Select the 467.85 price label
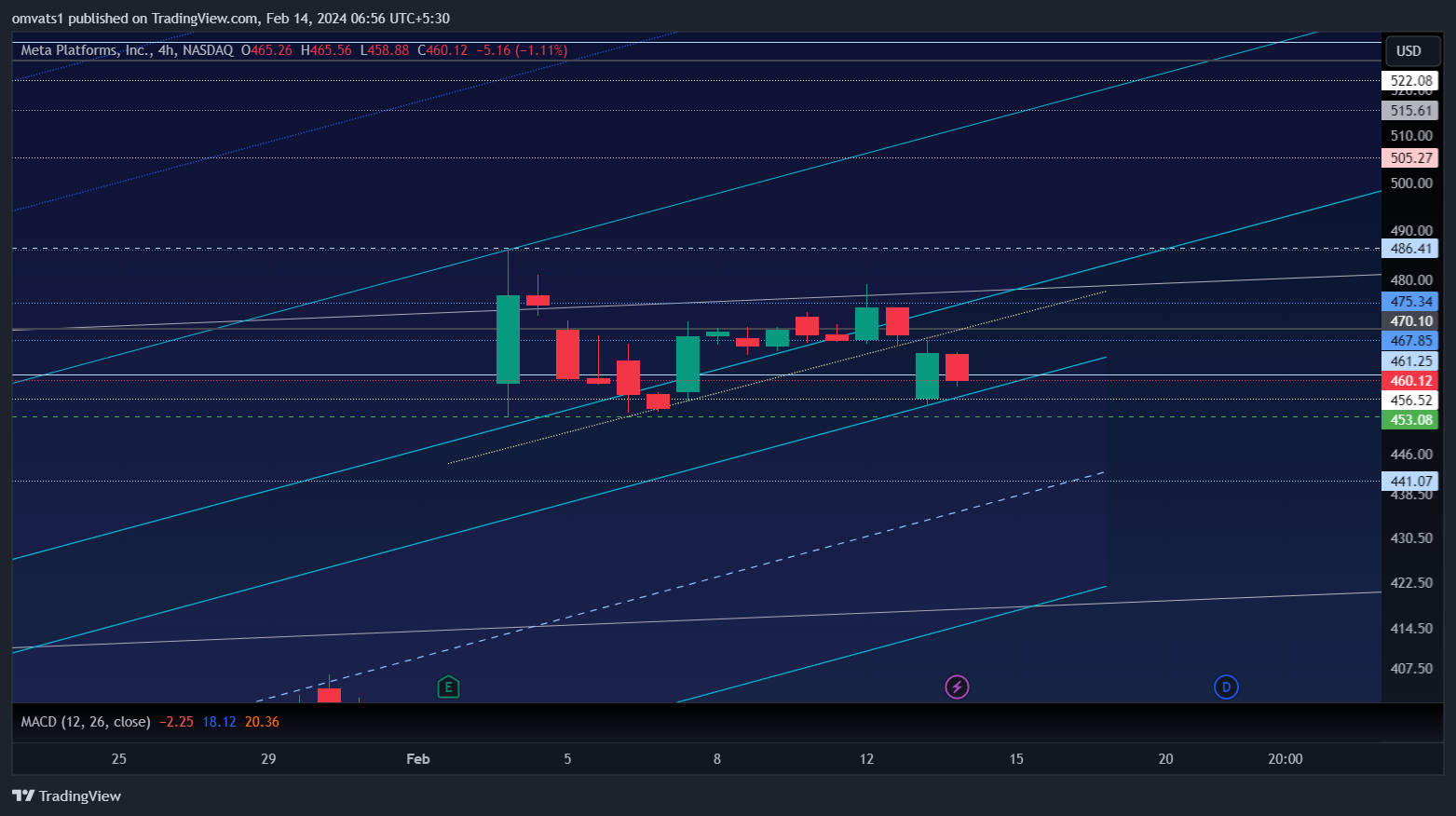The width and height of the screenshot is (1456, 816). (x=1410, y=341)
